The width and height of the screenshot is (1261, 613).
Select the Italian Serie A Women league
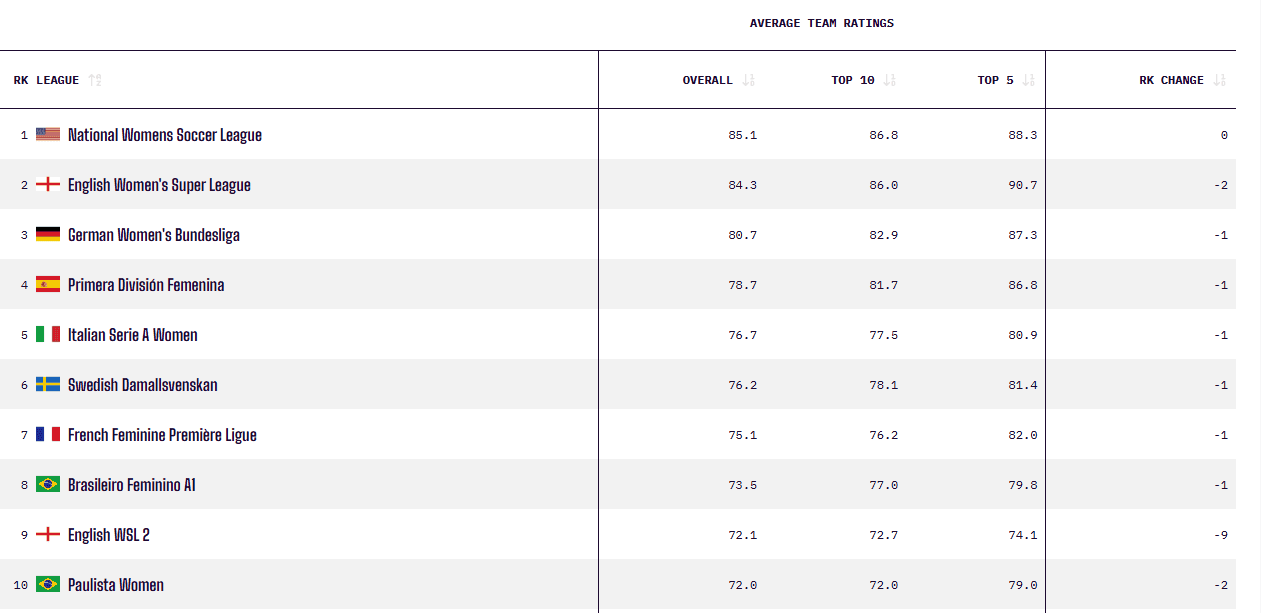pos(133,335)
